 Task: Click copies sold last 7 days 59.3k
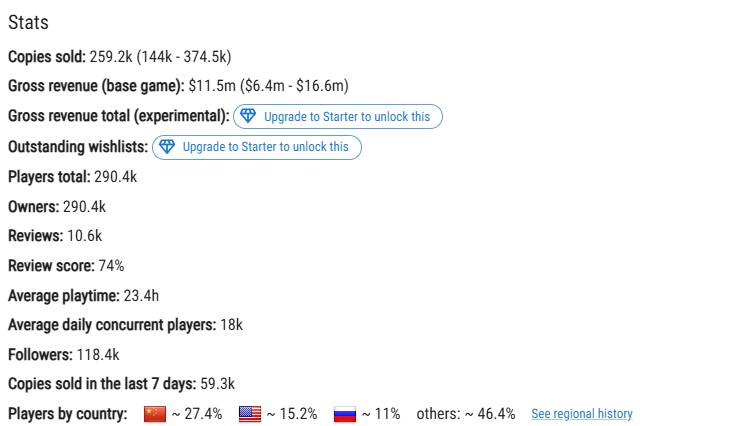(x=217, y=384)
